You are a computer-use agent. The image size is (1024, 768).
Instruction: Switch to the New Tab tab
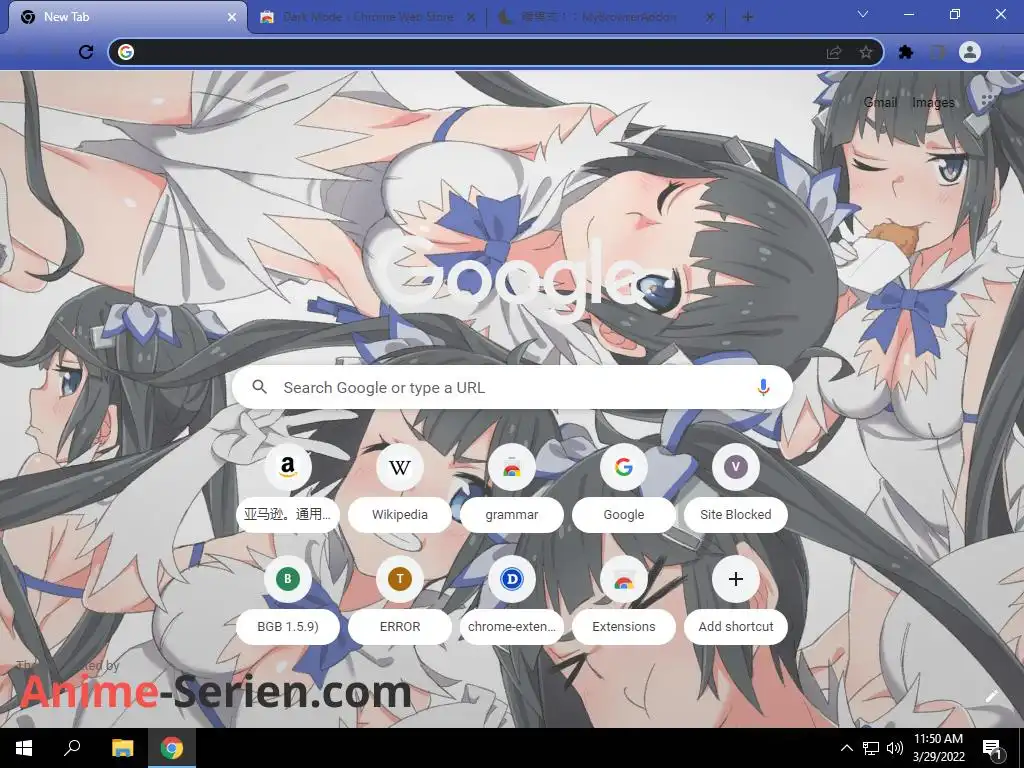point(127,17)
